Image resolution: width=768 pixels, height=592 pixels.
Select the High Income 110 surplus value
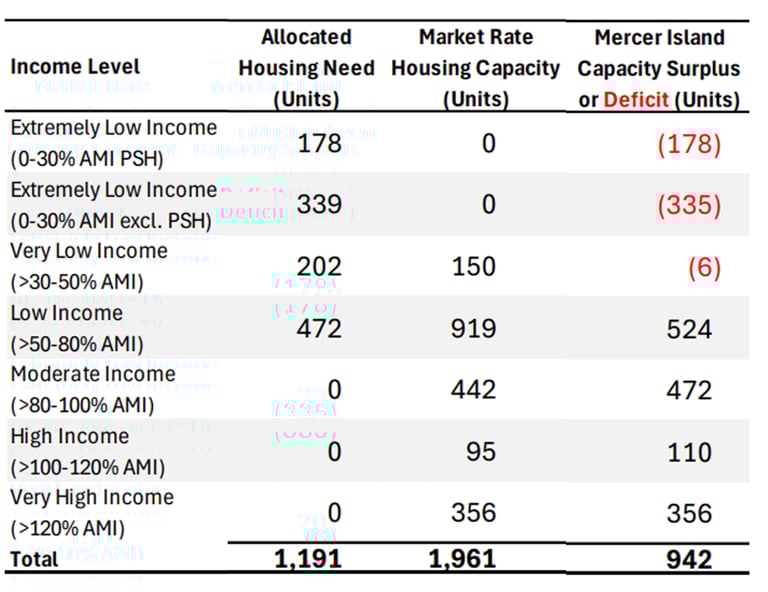coord(689,452)
